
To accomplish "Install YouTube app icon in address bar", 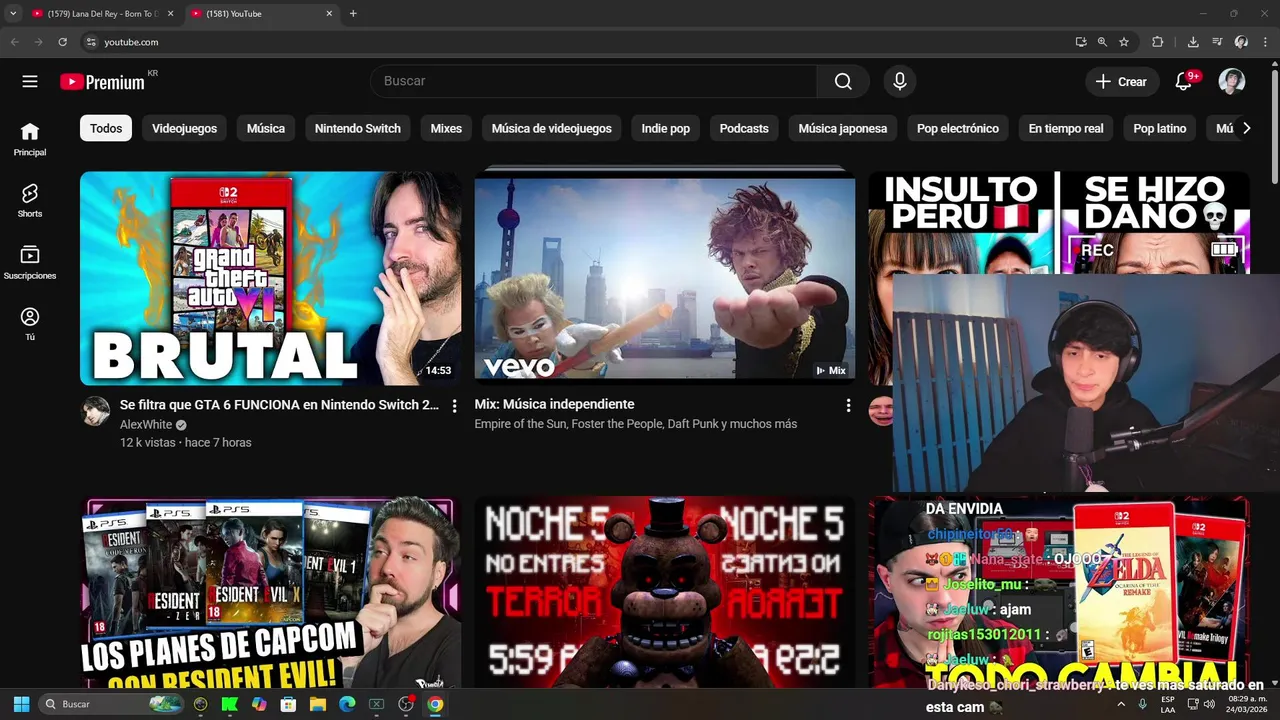I will point(1081,42).
